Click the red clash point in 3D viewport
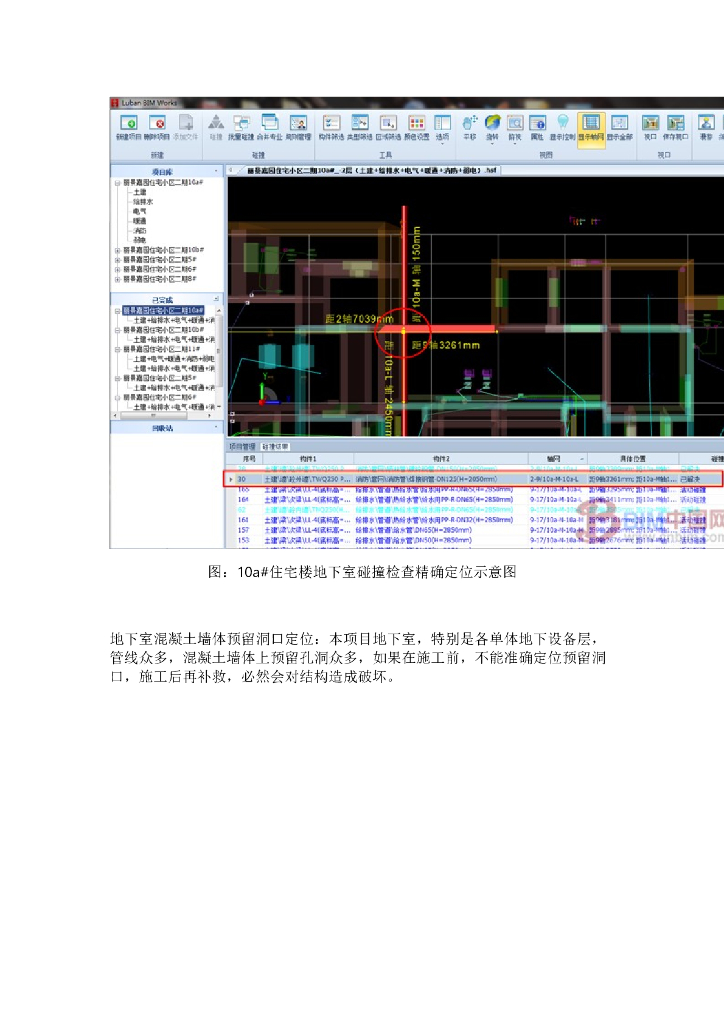 (403, 331)
